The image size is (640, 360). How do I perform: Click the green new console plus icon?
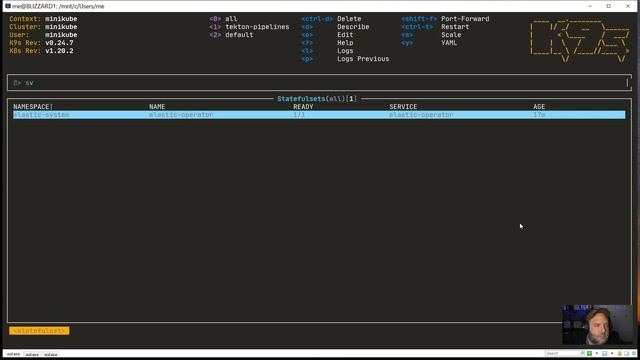tap(589, 353)
